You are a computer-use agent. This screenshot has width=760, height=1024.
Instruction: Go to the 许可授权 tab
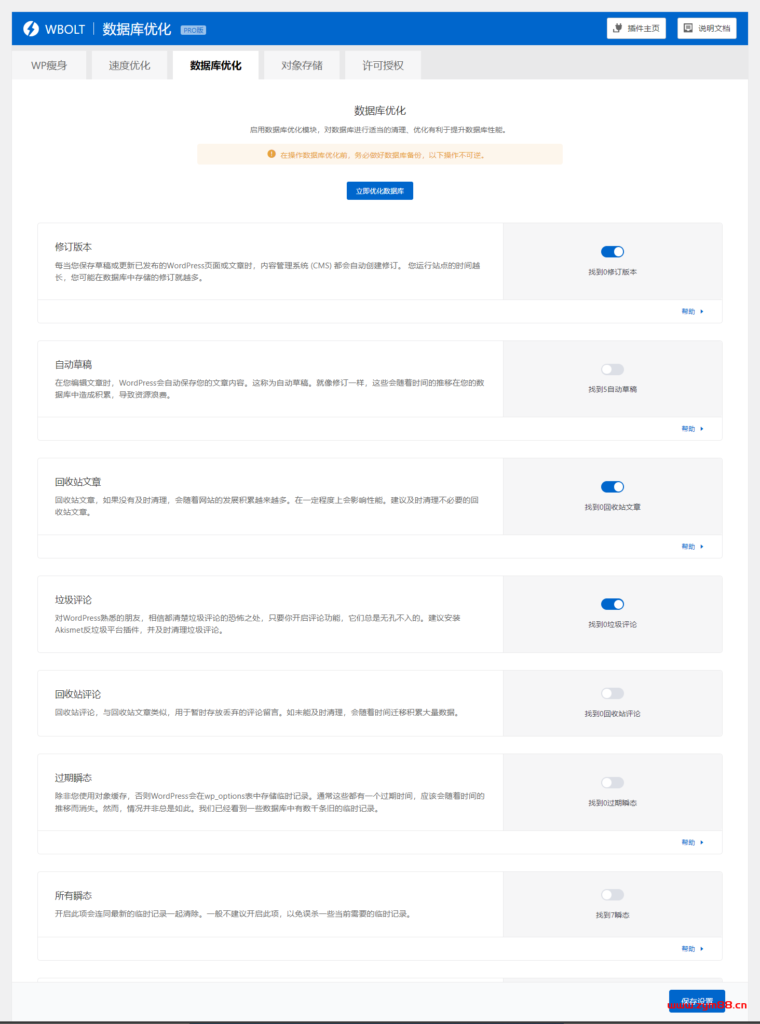[383, 65]
